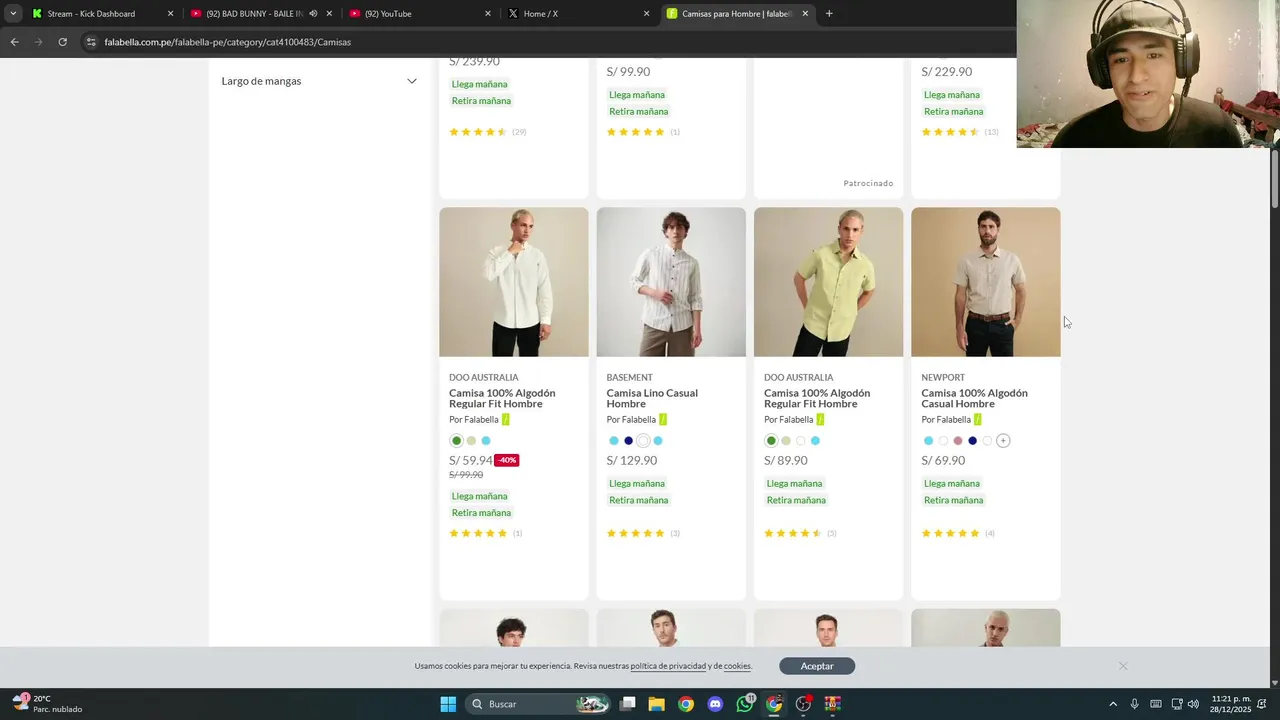The image size is (1280, 720).
Task: Open Camisa 100% Algodón Casual Hombre title
Action: [974, 398]
